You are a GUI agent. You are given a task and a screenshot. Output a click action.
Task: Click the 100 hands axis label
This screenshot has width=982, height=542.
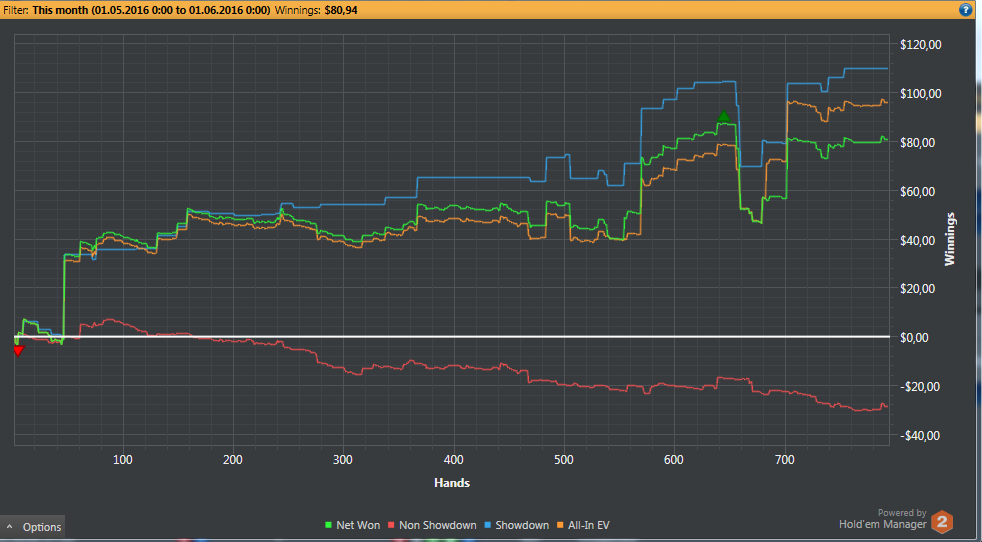click(x=123, y=461)
